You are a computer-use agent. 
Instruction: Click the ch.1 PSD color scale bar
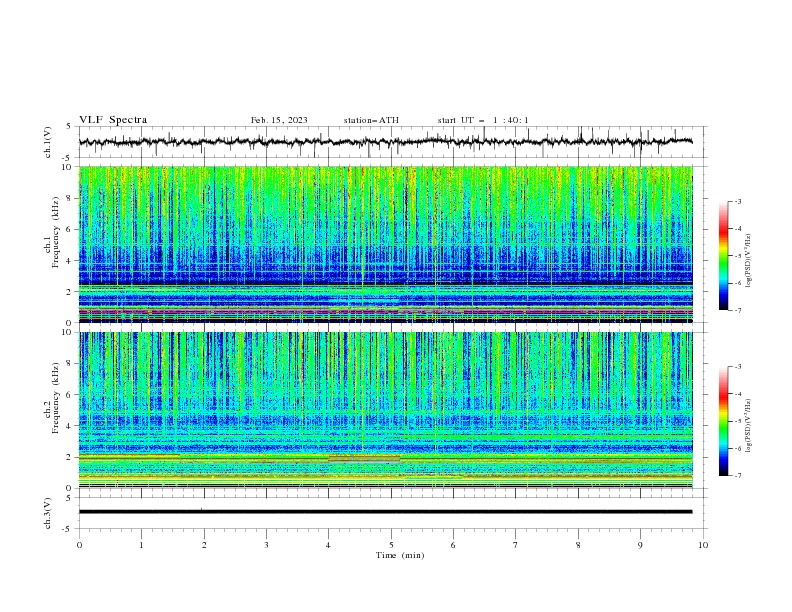[723, 256]
